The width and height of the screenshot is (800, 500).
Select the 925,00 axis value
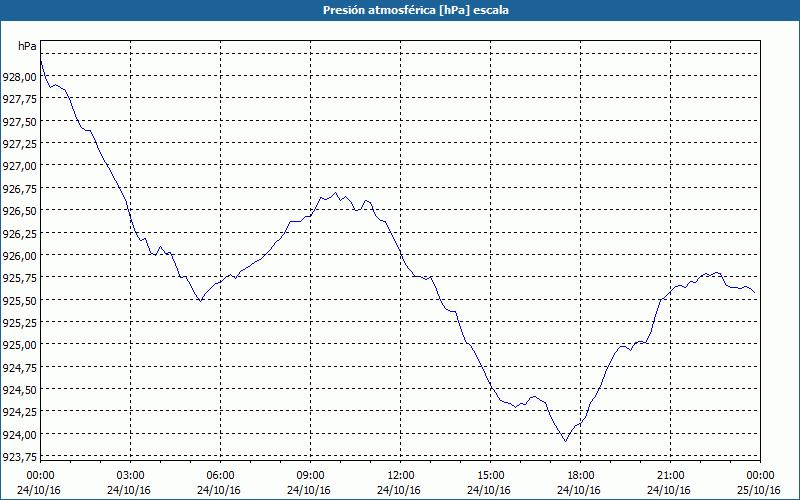coord(20,345)
